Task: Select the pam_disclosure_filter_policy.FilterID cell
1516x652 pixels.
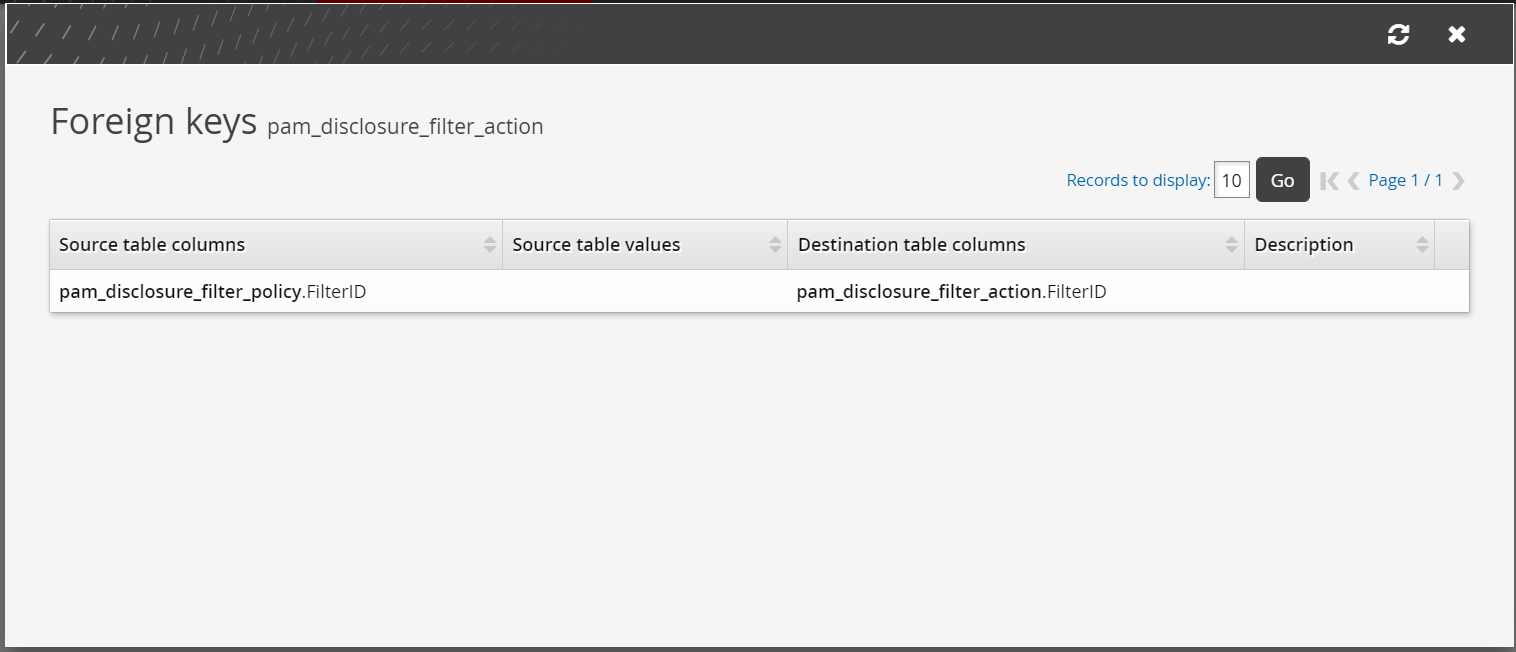Action: coord(213,292)
